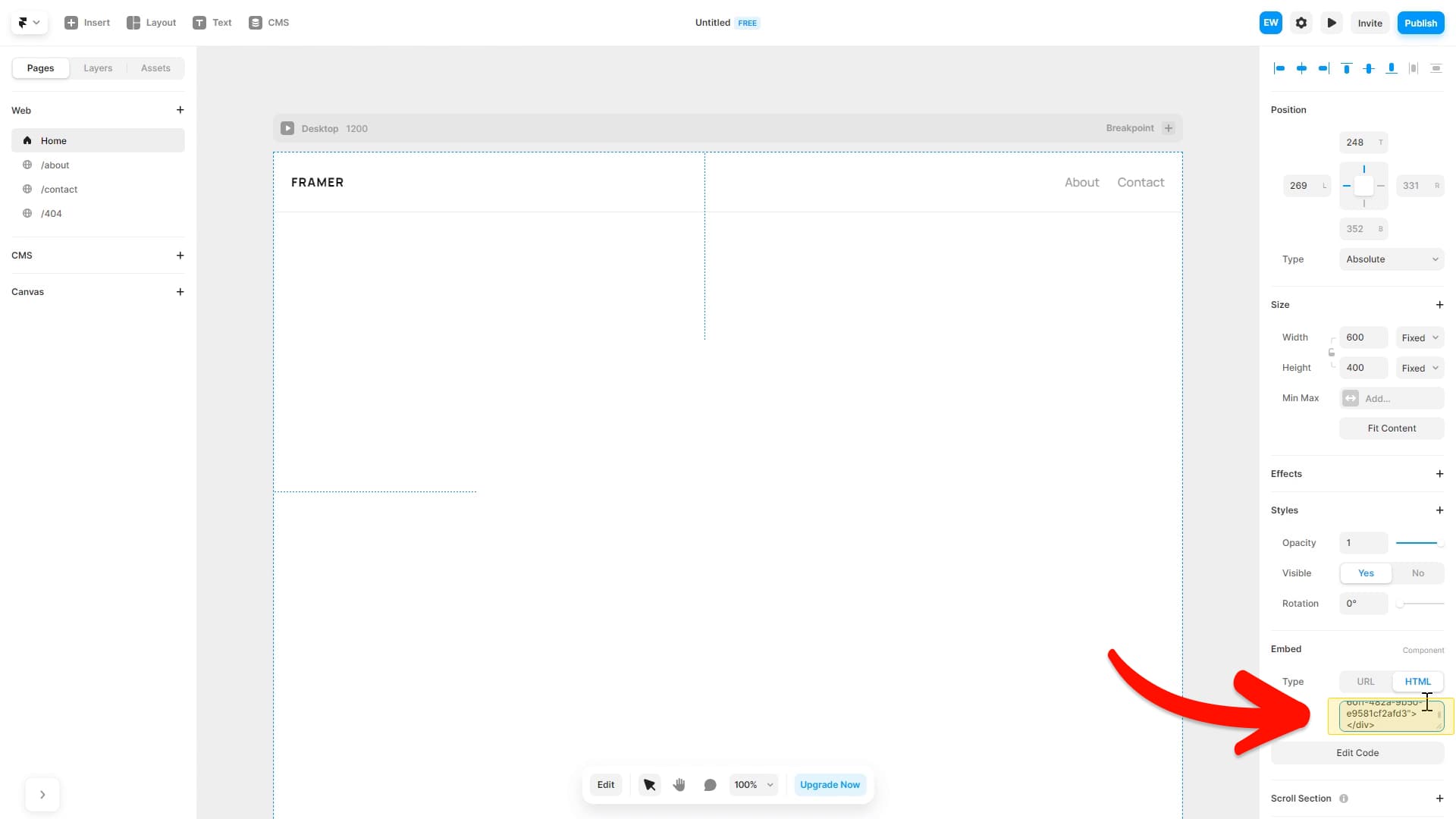
Task: Click the Right position field 331
Action: [1420, 186]
